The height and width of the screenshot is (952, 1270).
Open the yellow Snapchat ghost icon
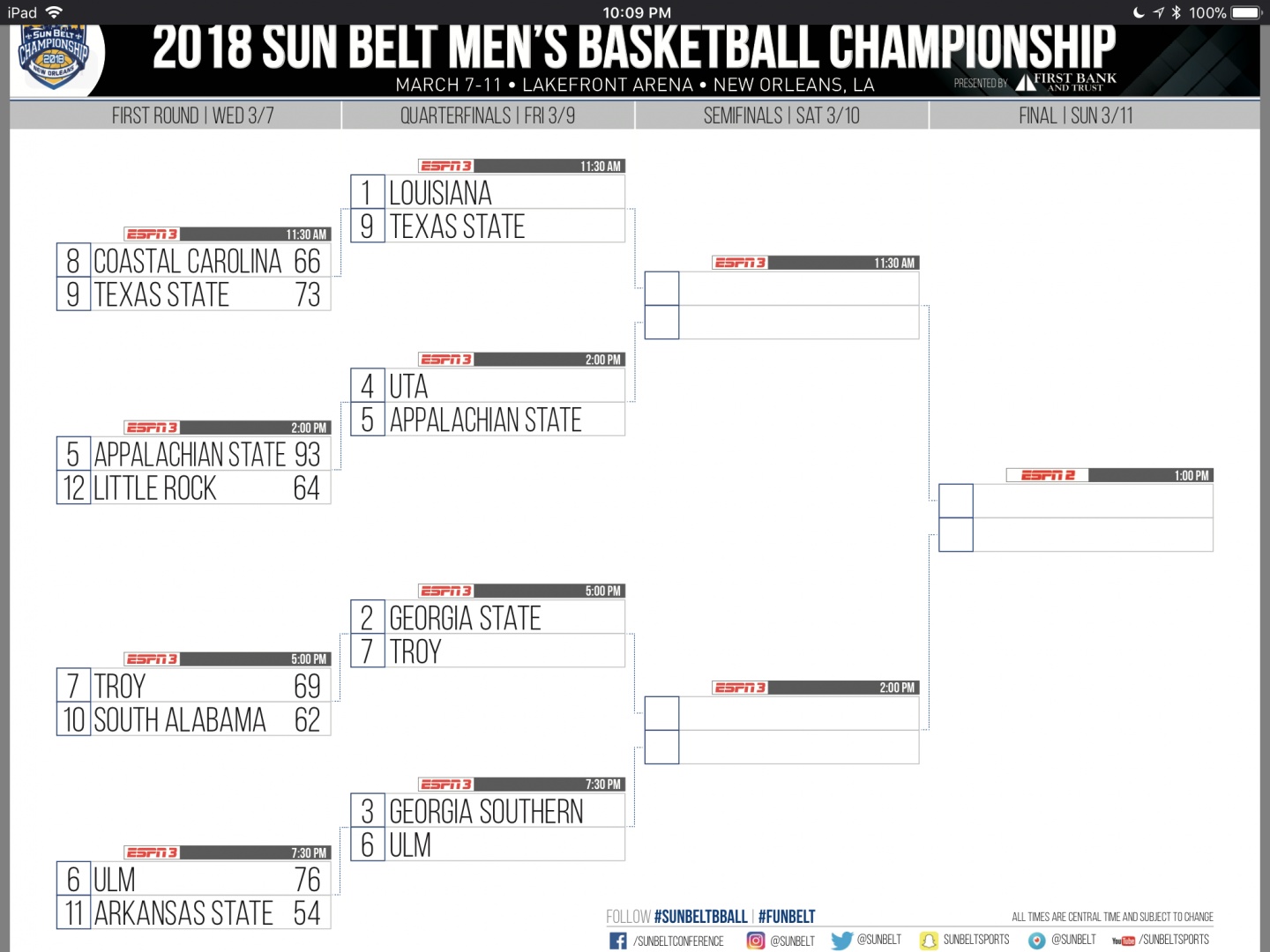pyautogui.click(x=929, y=941)
